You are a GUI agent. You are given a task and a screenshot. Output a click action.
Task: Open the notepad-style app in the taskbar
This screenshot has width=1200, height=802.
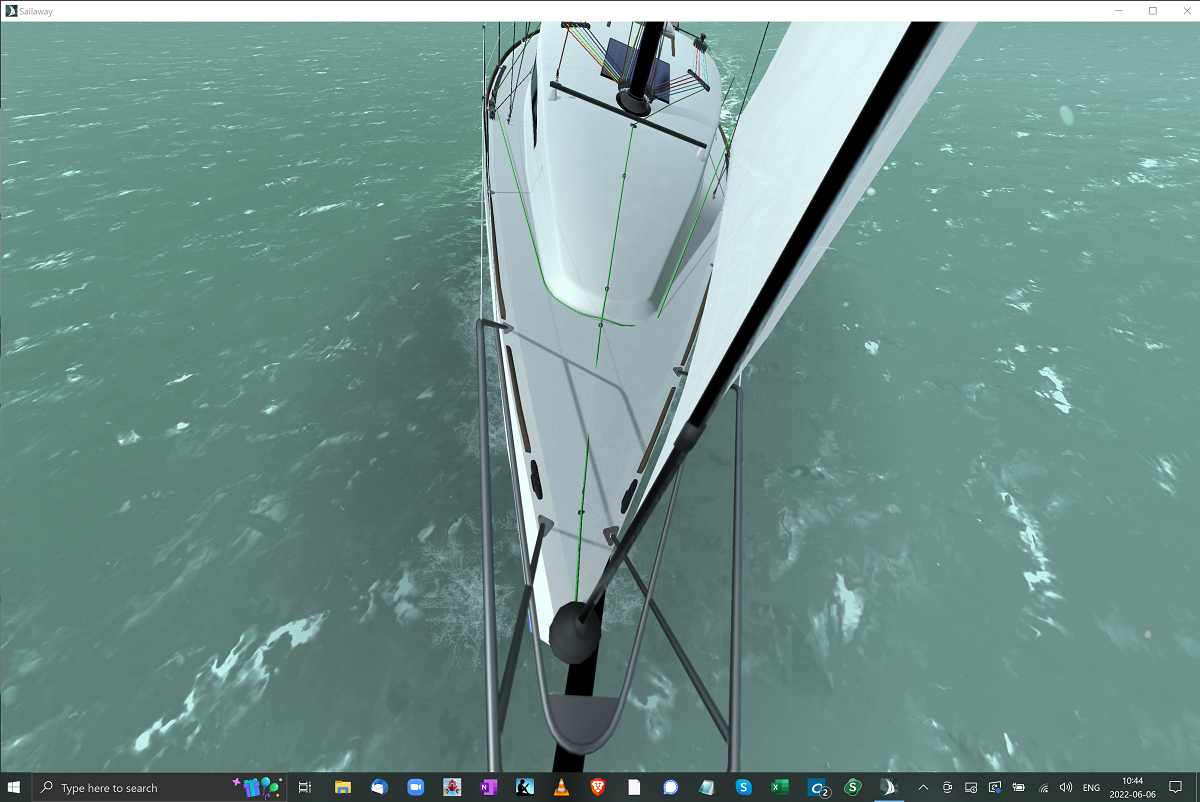[707, 787]
